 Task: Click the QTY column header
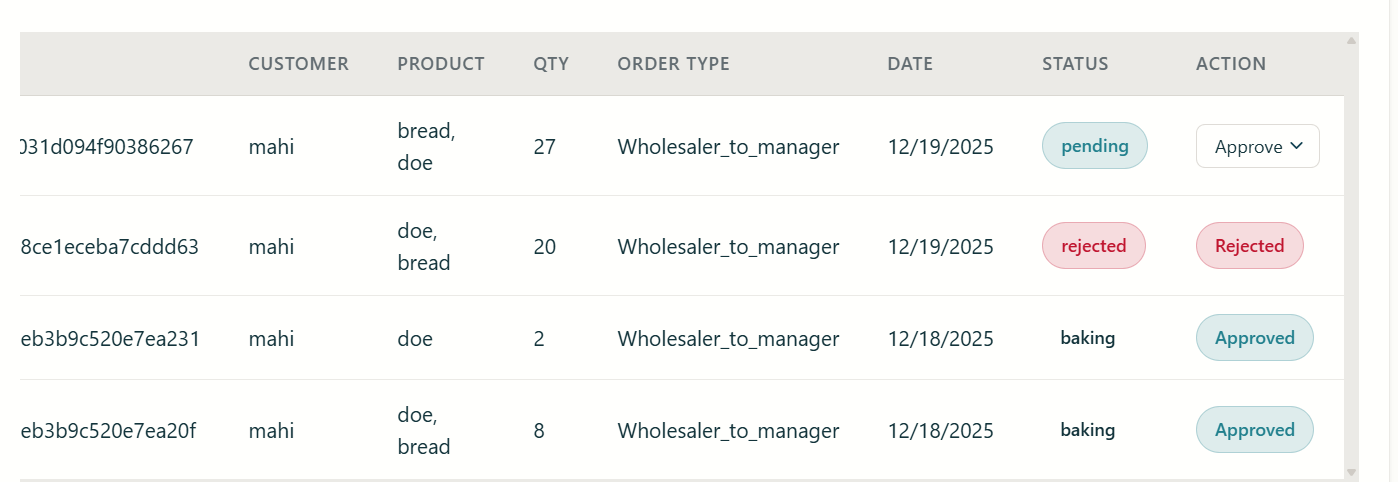(551, 64)
